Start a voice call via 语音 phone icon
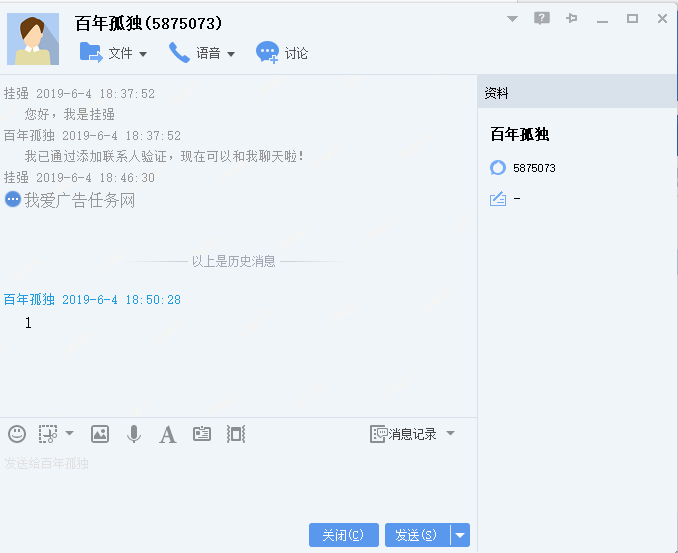 pos(179,53)
